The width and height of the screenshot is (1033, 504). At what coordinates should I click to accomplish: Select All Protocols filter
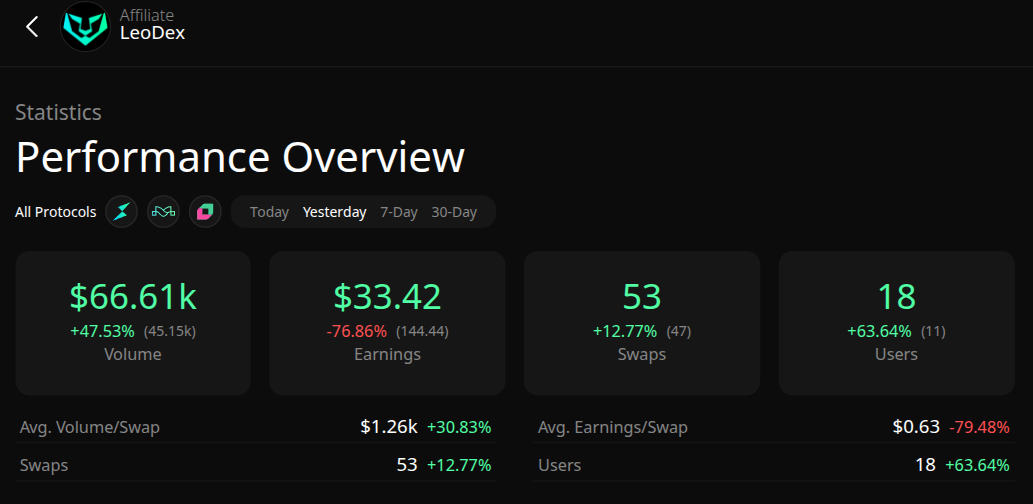point(56,212)
